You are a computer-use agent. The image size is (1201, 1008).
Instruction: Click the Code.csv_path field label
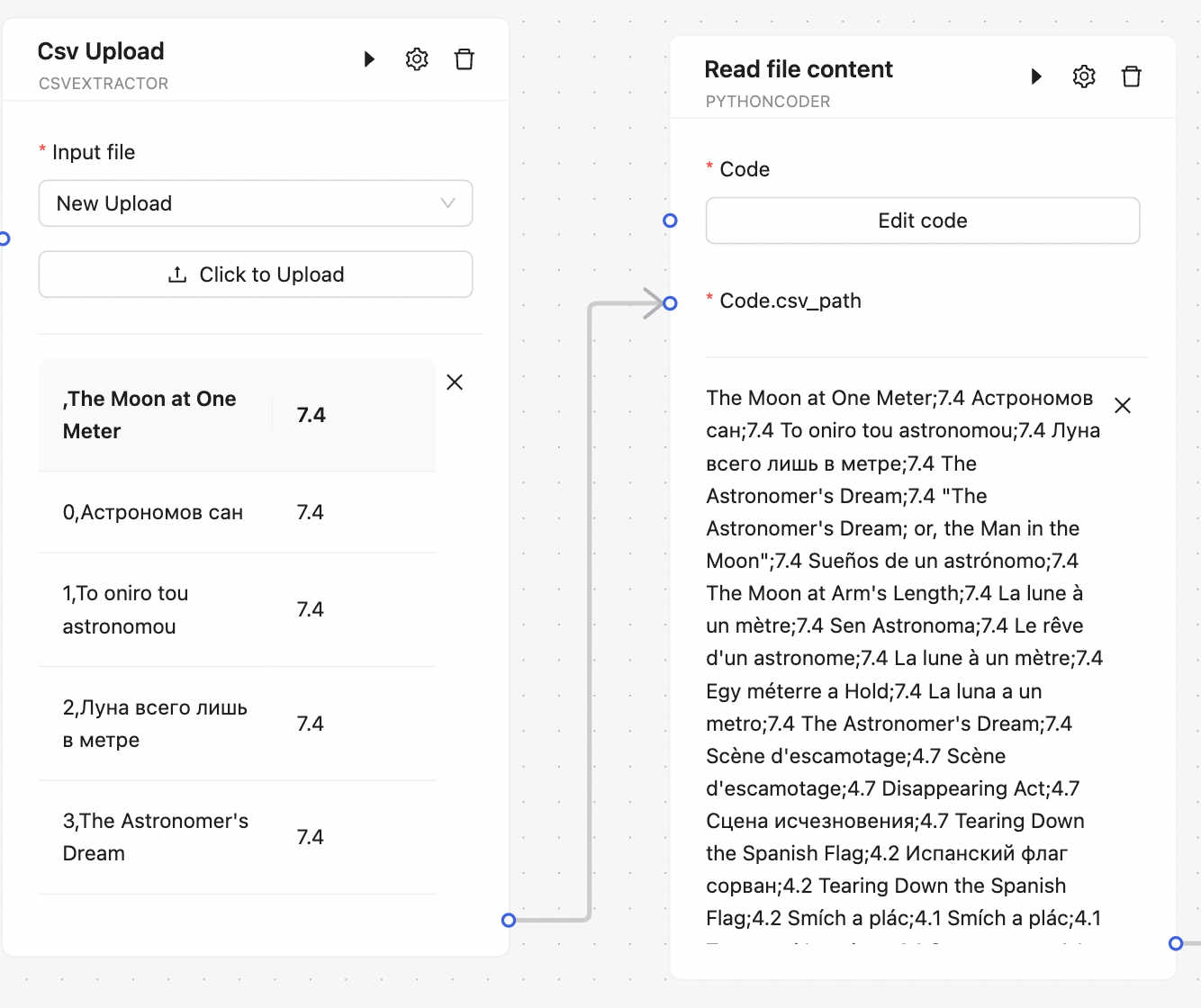[x=790, y=301]
